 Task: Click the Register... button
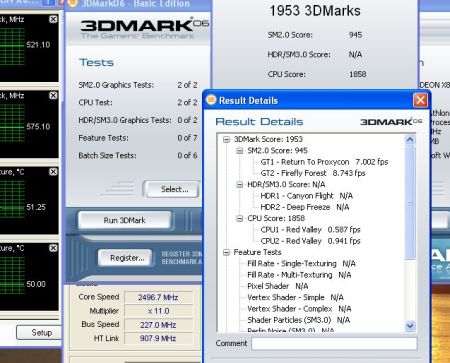126,258
